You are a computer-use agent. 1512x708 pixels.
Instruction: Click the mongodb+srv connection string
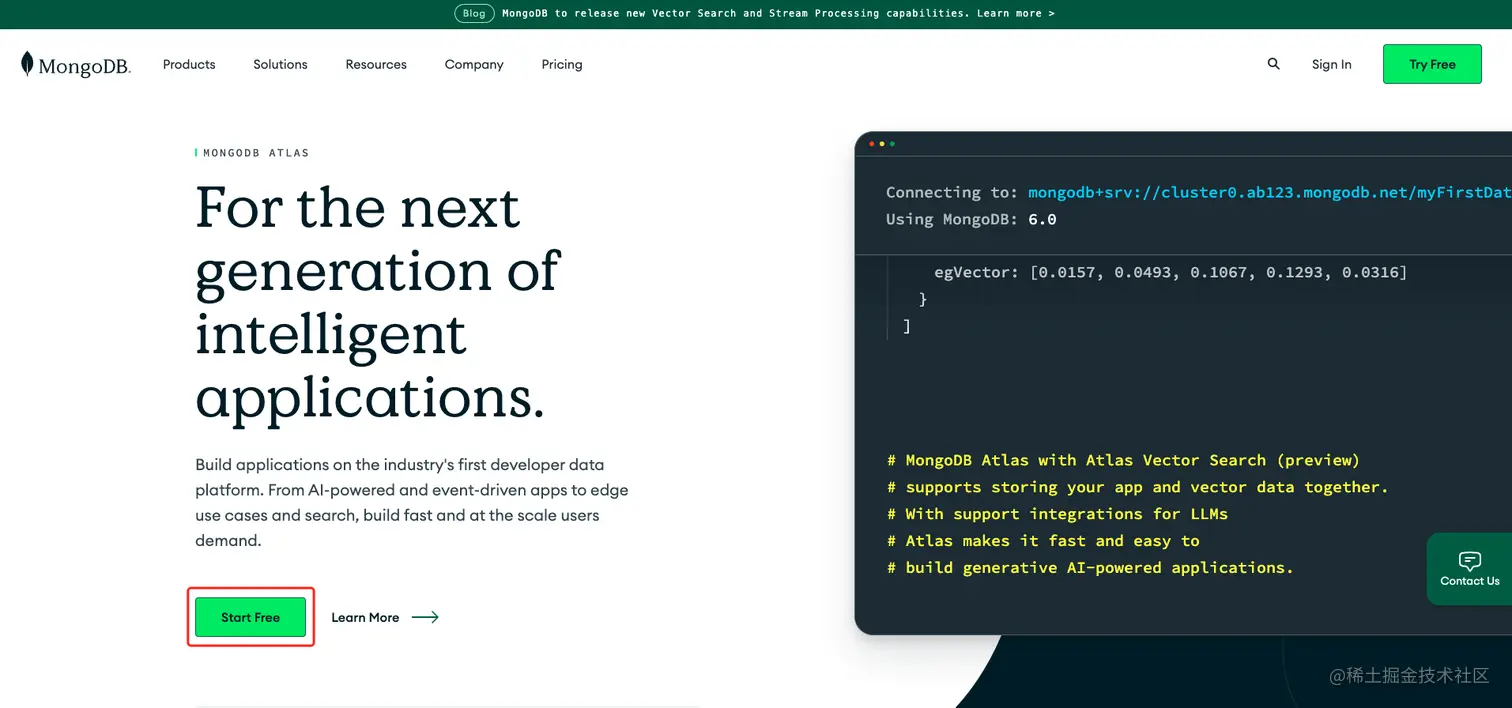(x=1270, y=192)
